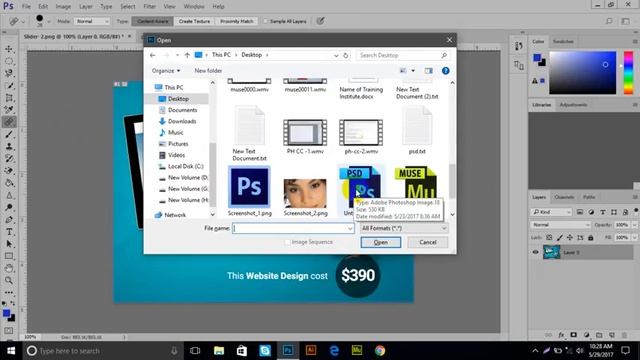
Task: Open the file format All Formats dropdown
Action: pyautogui.click(x=404, y=228)
